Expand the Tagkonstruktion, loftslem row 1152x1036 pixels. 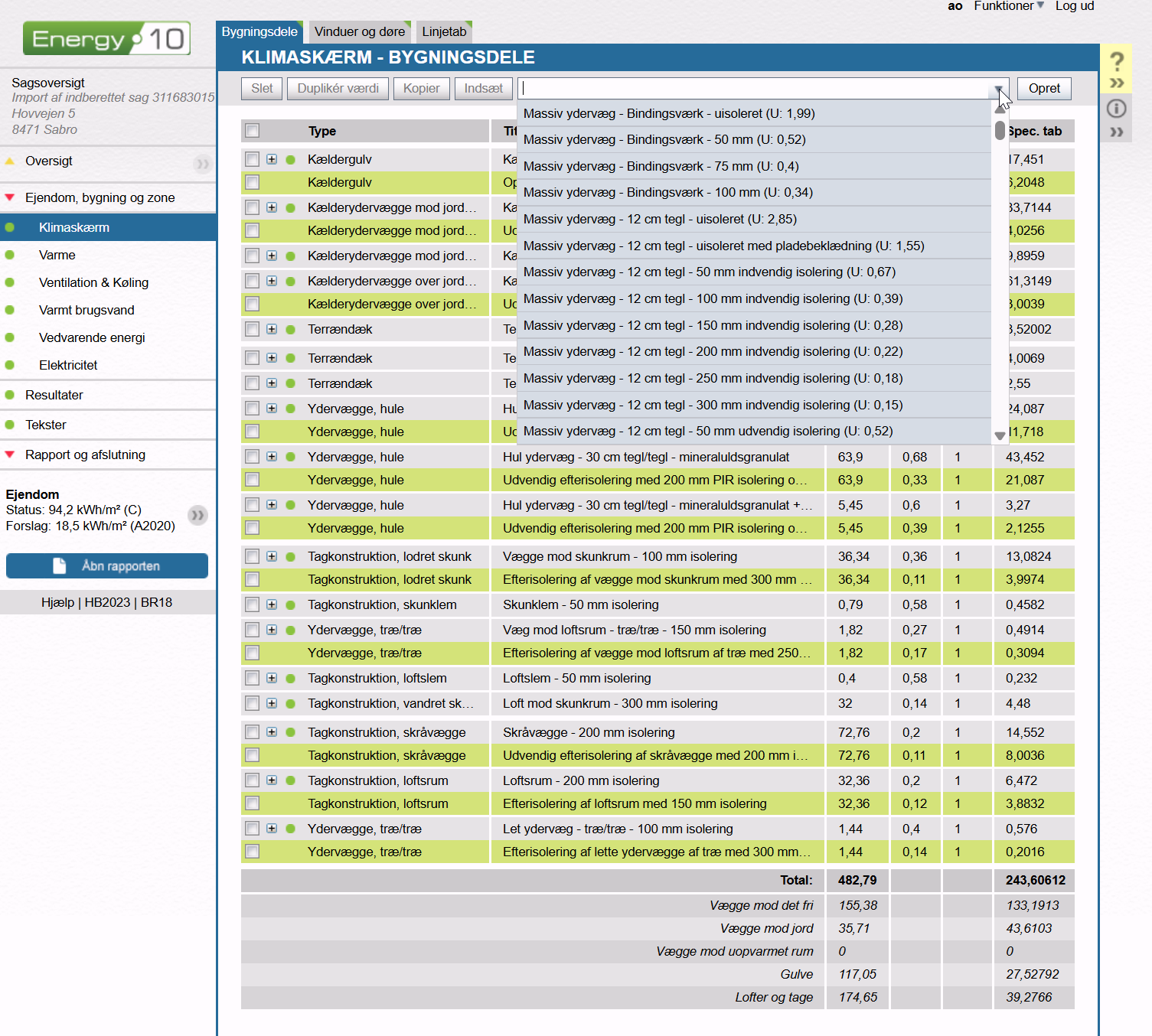pyautogui.click(x=272, y=678)
